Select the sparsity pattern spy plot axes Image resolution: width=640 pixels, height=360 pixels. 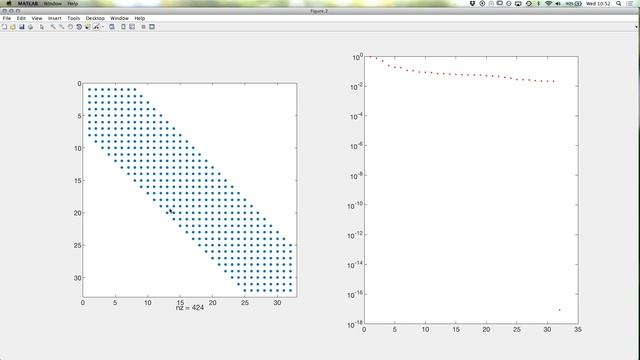(190, 190)
